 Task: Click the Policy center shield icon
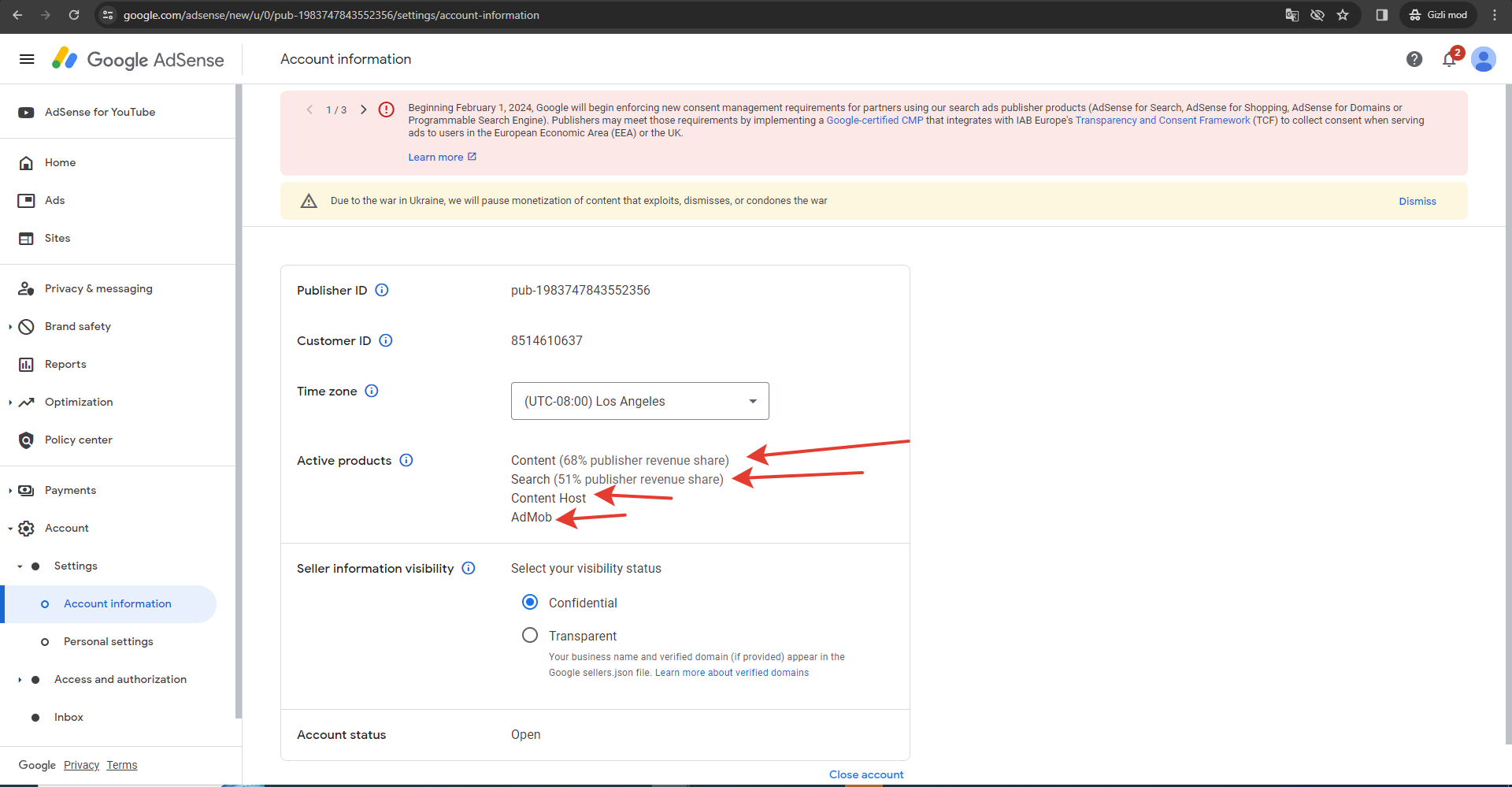coord(26,440)
